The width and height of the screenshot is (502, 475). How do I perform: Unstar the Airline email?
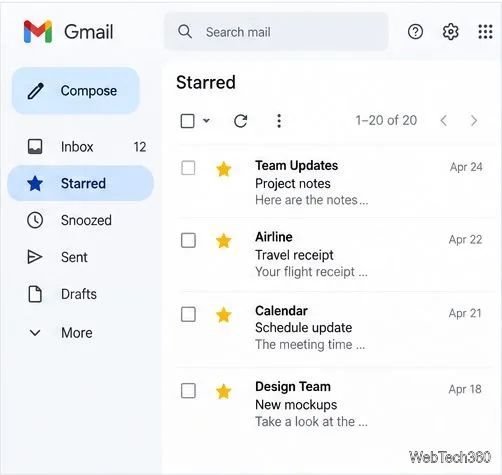click(x=224, y=241)
